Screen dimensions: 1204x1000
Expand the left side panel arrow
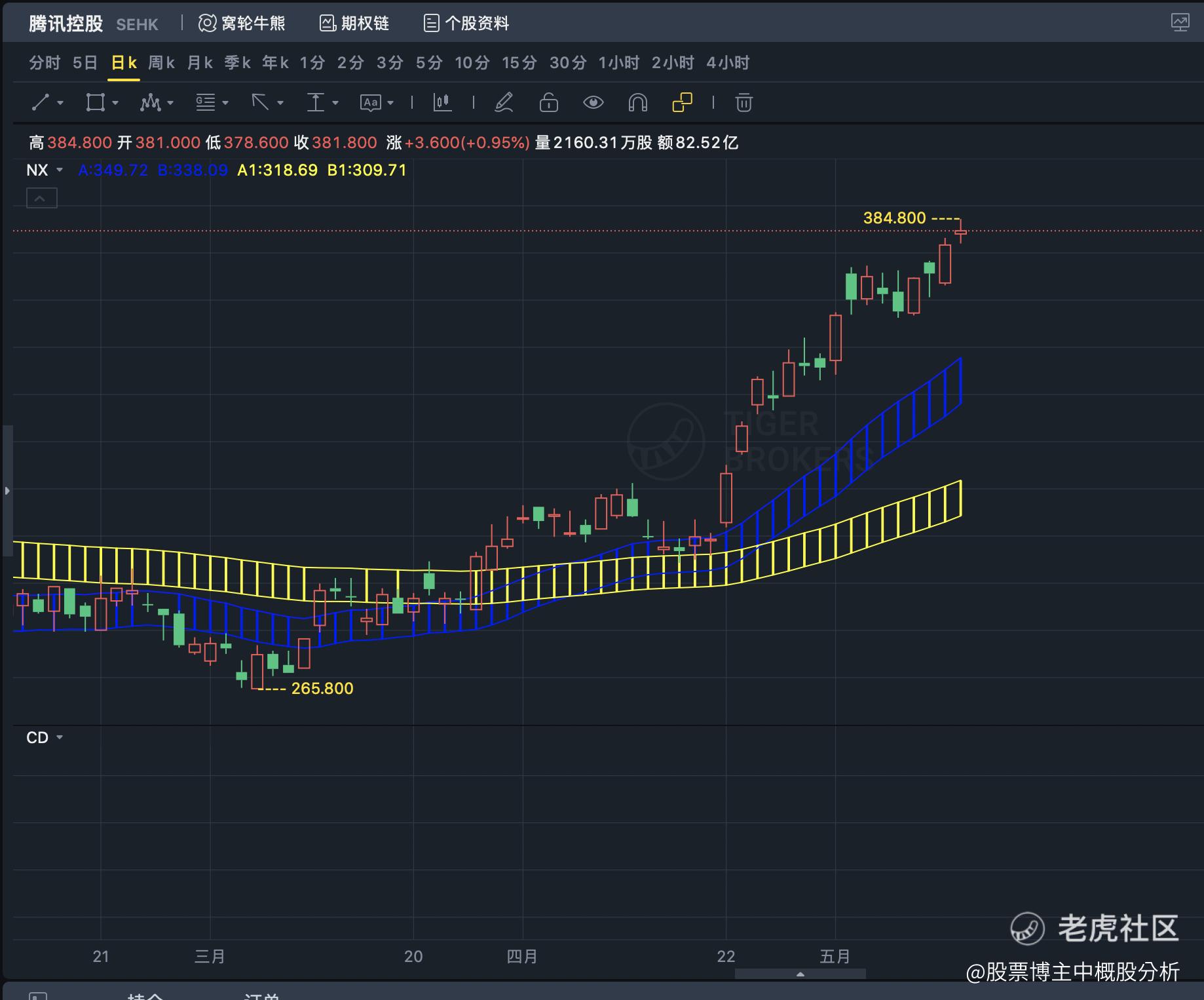7,490
